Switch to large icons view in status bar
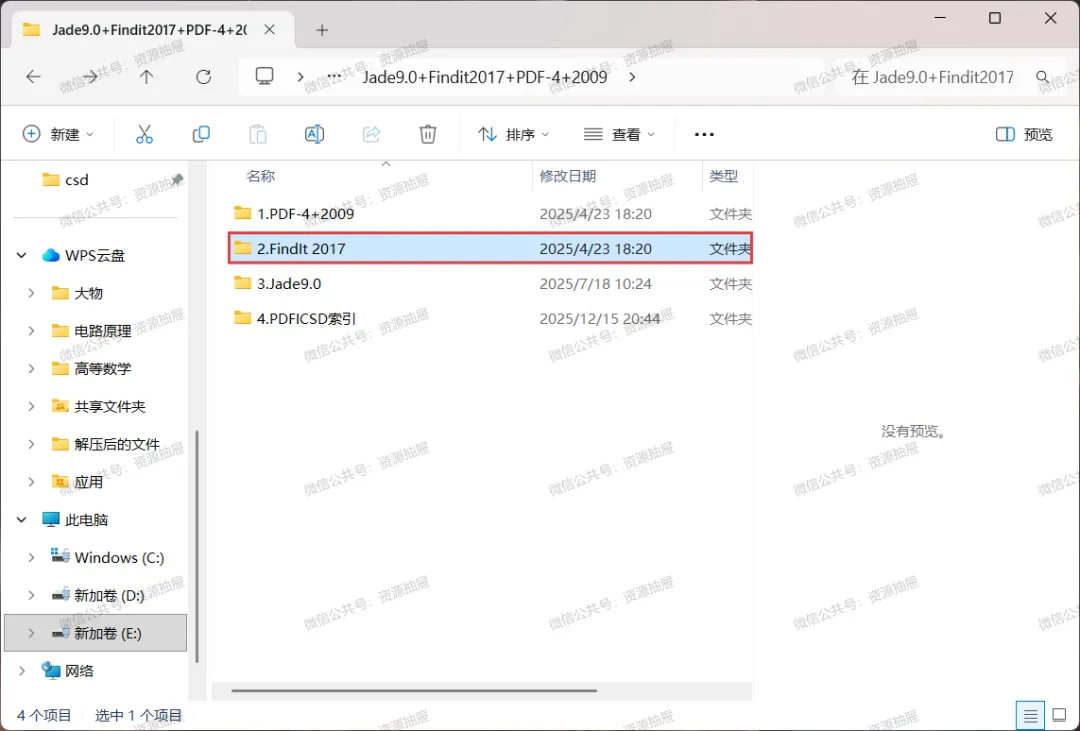This screenshot has height=731, width=1080. 1060,717
